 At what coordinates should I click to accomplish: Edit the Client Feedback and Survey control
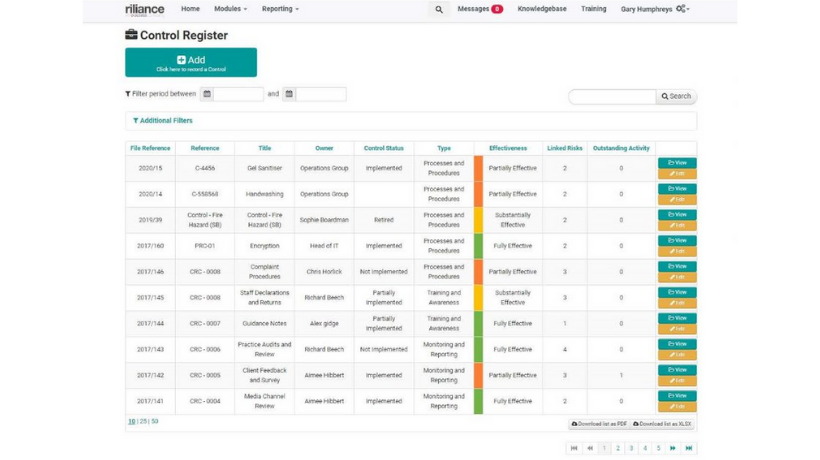(x=677, y=381)
